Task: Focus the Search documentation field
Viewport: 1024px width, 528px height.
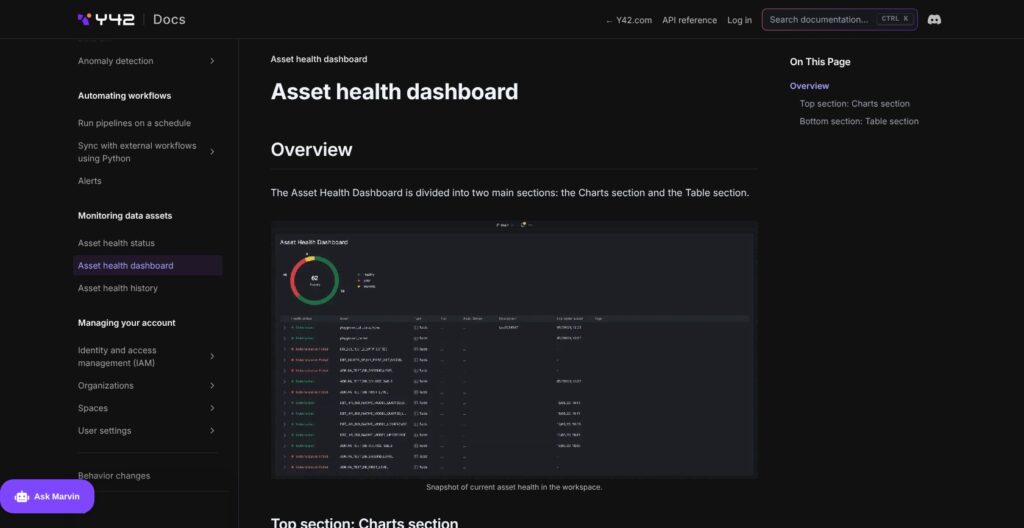Action: click(839, 20)
